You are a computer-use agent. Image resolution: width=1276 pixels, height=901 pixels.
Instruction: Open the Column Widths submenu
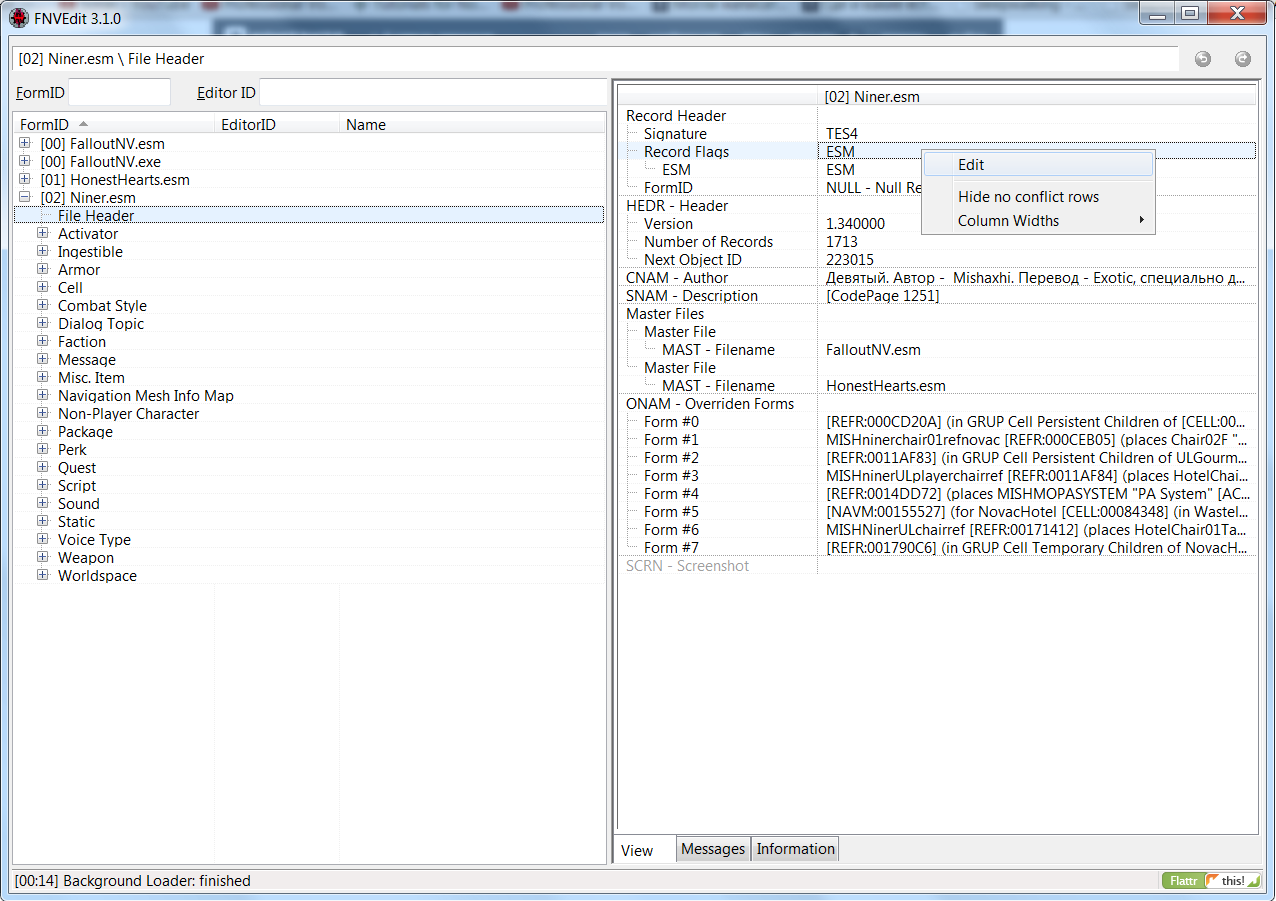coord(1038,221)
